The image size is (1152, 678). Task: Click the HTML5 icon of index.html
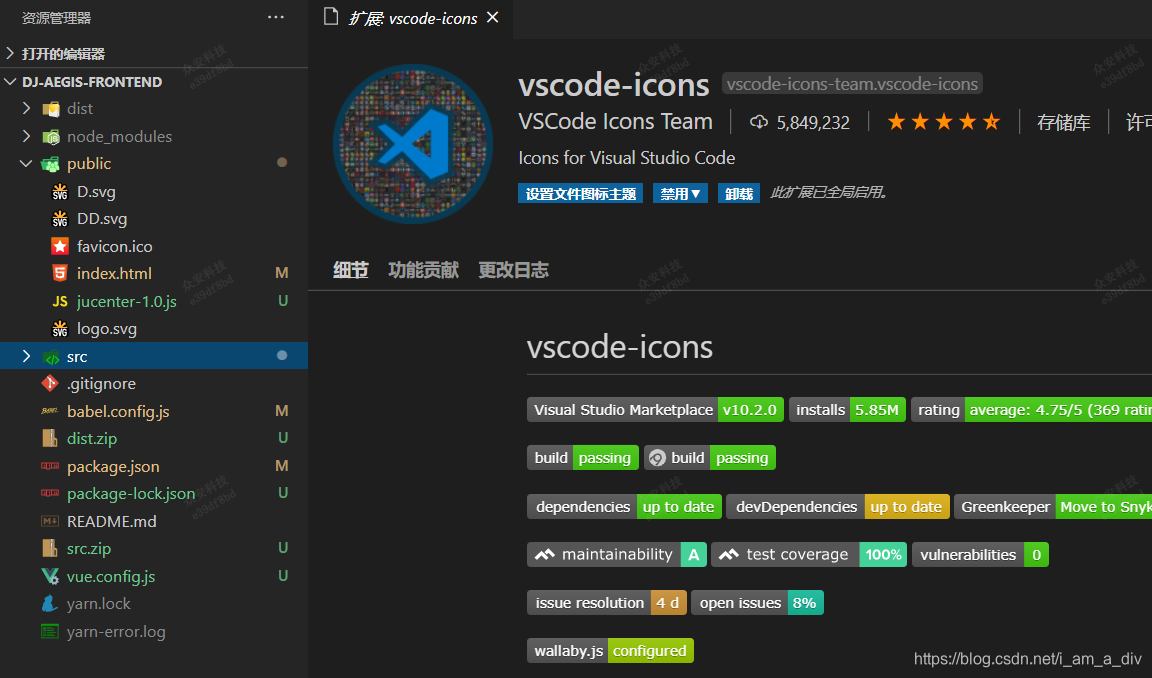[60, 273]
